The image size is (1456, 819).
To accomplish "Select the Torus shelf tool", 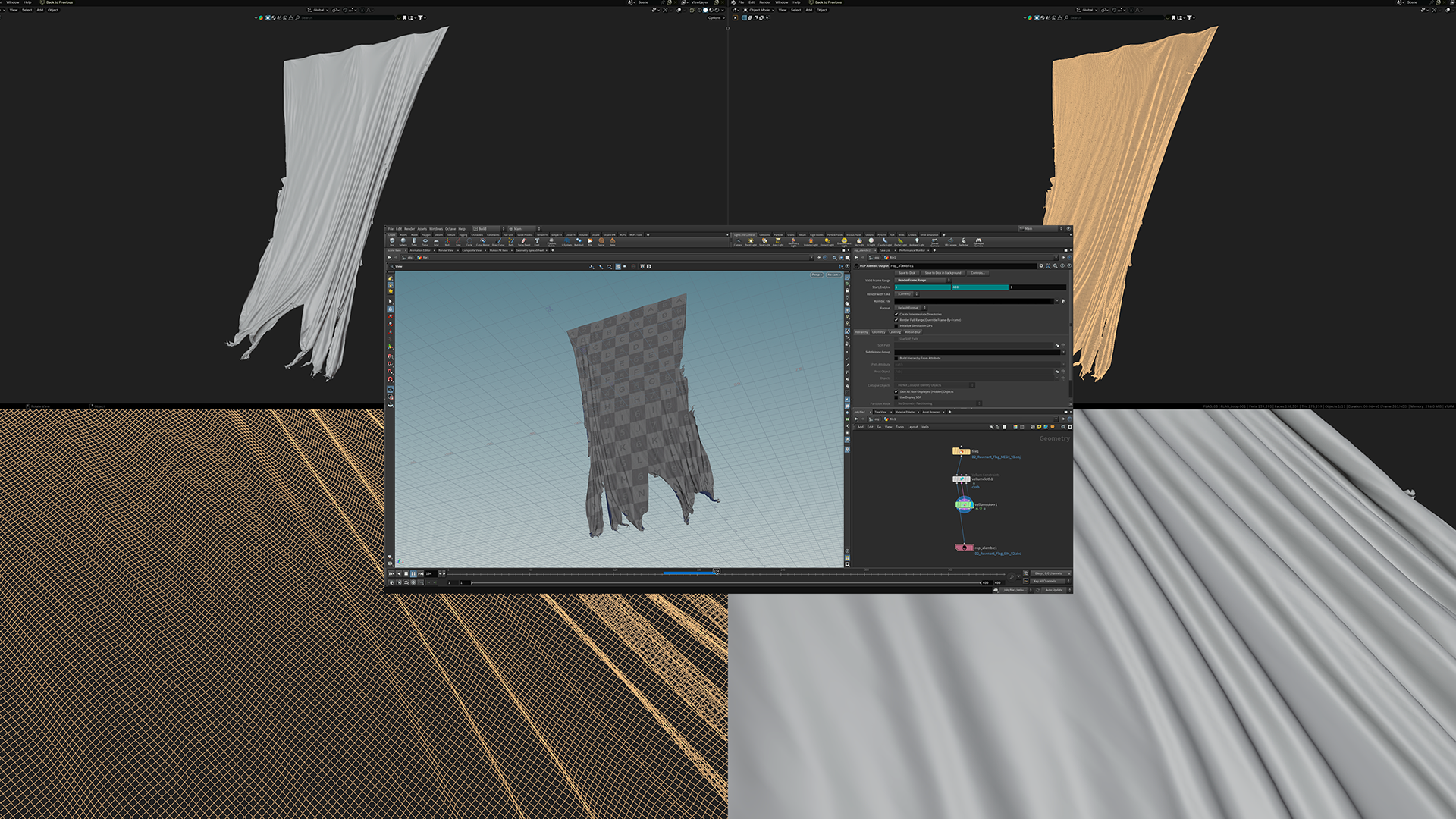I will (x=425, y=241).
